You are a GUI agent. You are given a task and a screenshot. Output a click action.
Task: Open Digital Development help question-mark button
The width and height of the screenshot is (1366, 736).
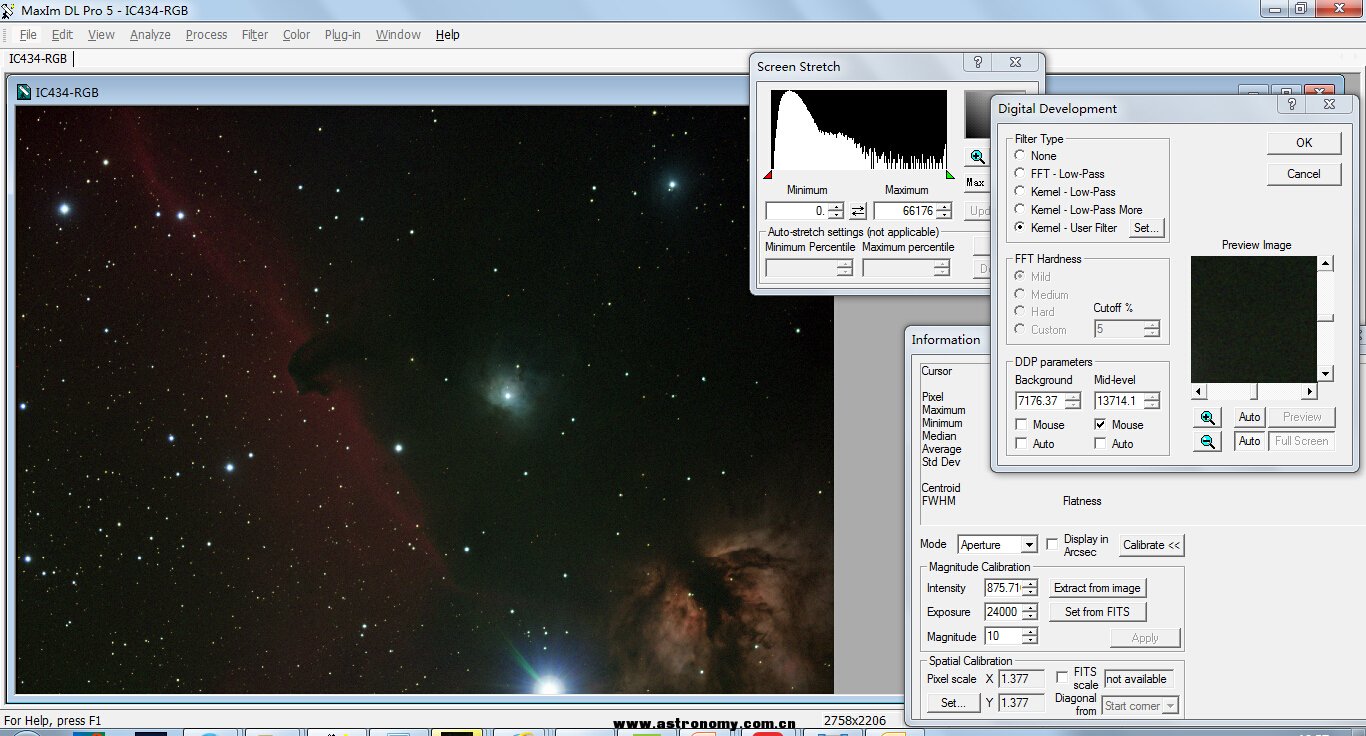(1291, 104)
